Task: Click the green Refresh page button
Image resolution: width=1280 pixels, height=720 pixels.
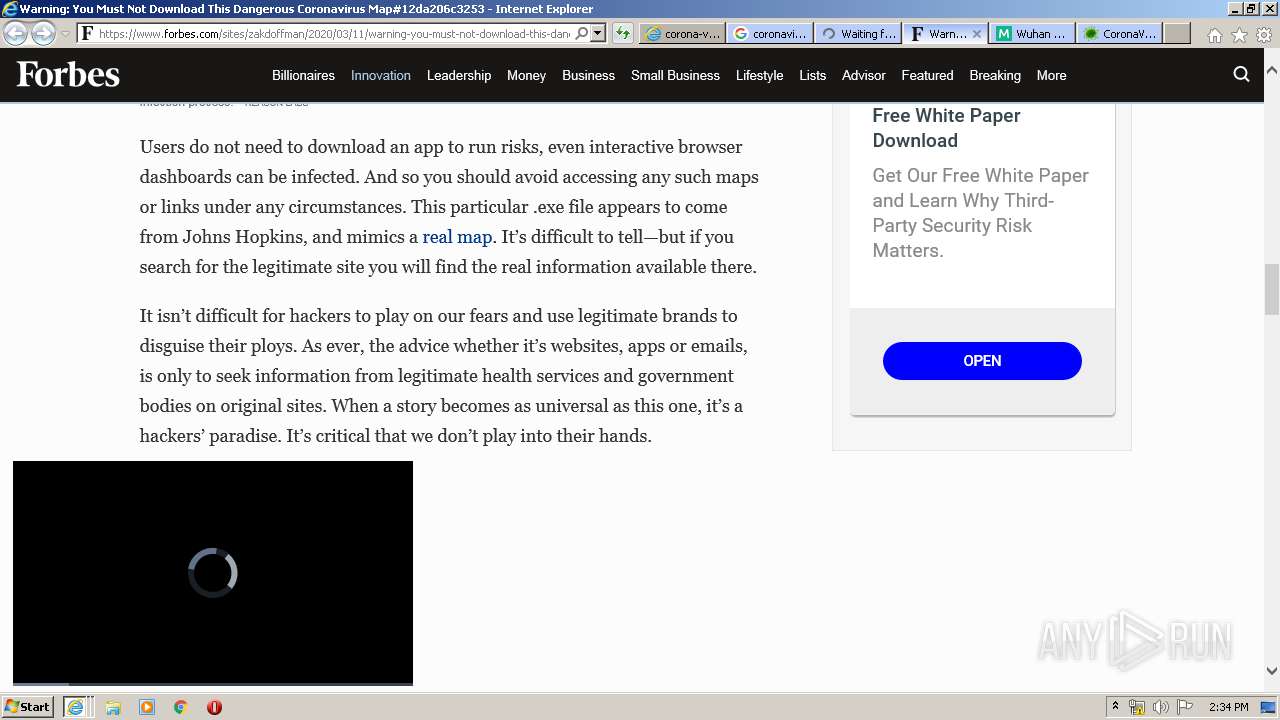Action: pos(623,33)
